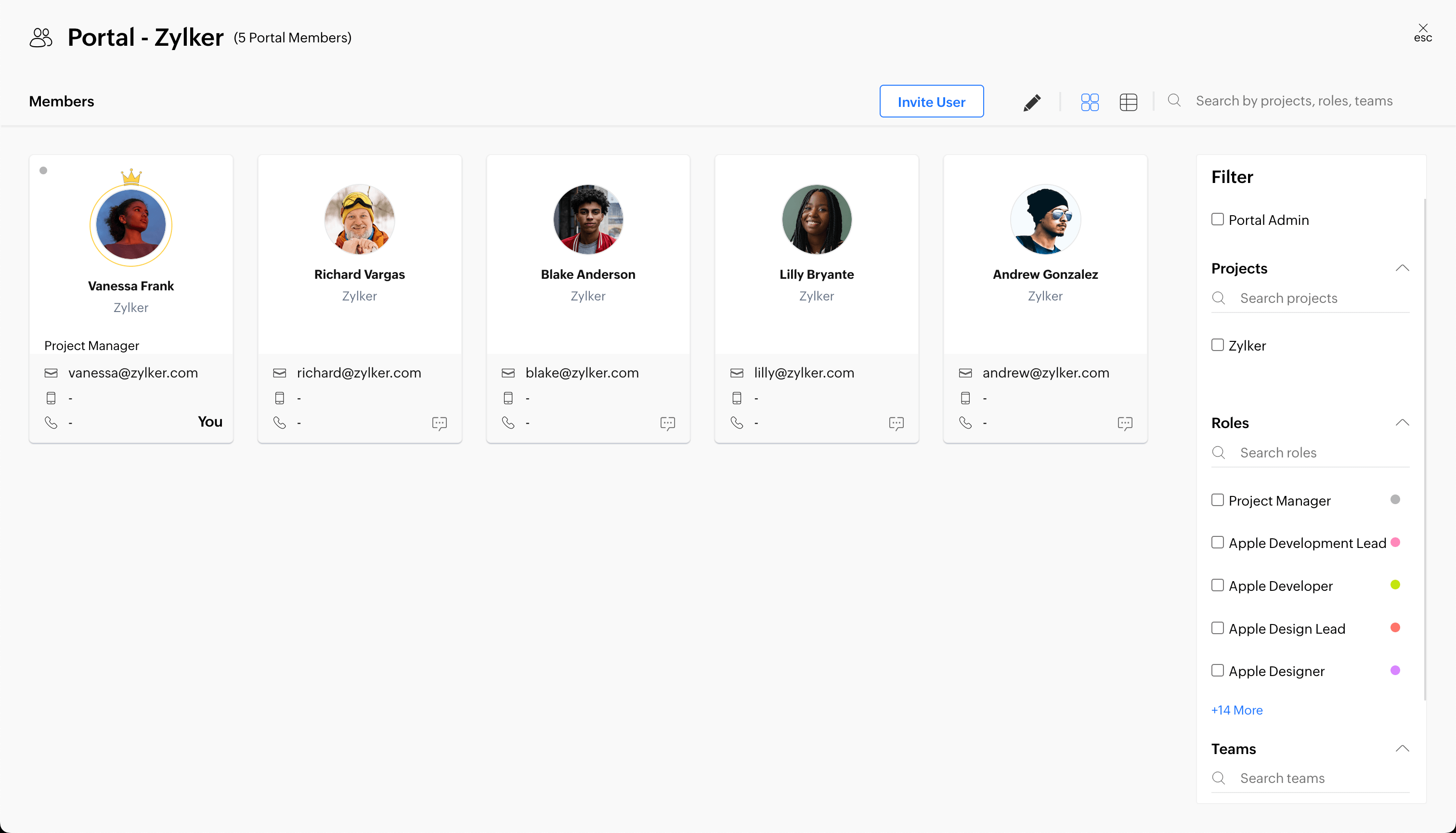Tick the Zylker project checkbox
Screen dimensions: 1456x833
tap(1218, 345)
